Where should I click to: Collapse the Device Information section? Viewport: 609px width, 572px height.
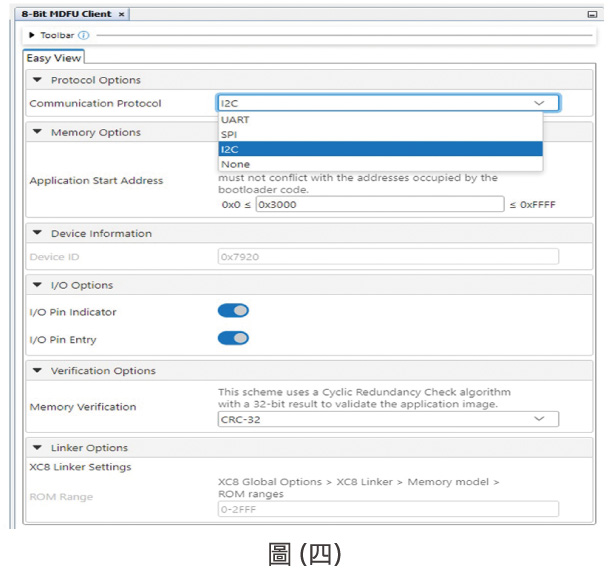(38, 233)
